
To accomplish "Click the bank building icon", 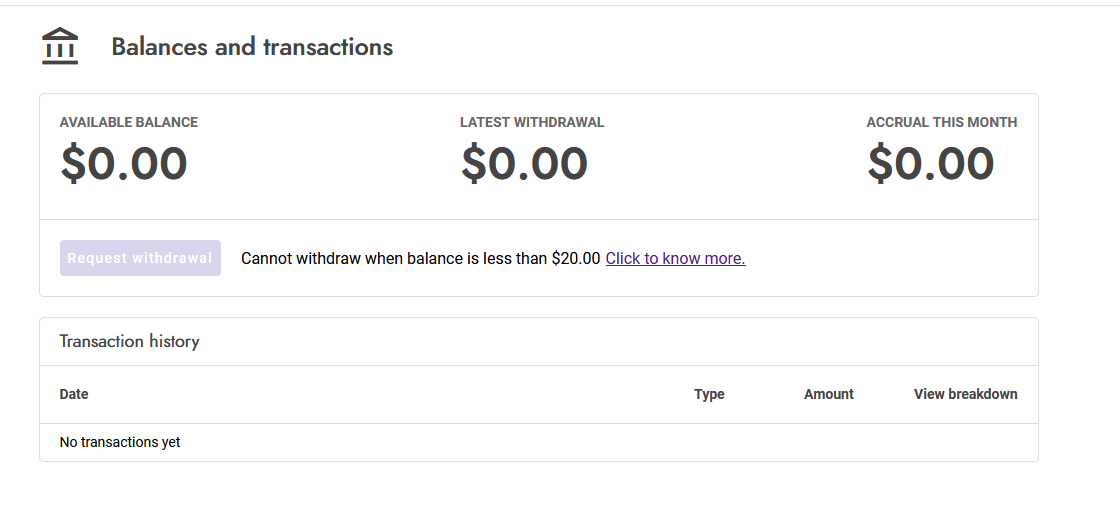I will (x=60, y=47).
